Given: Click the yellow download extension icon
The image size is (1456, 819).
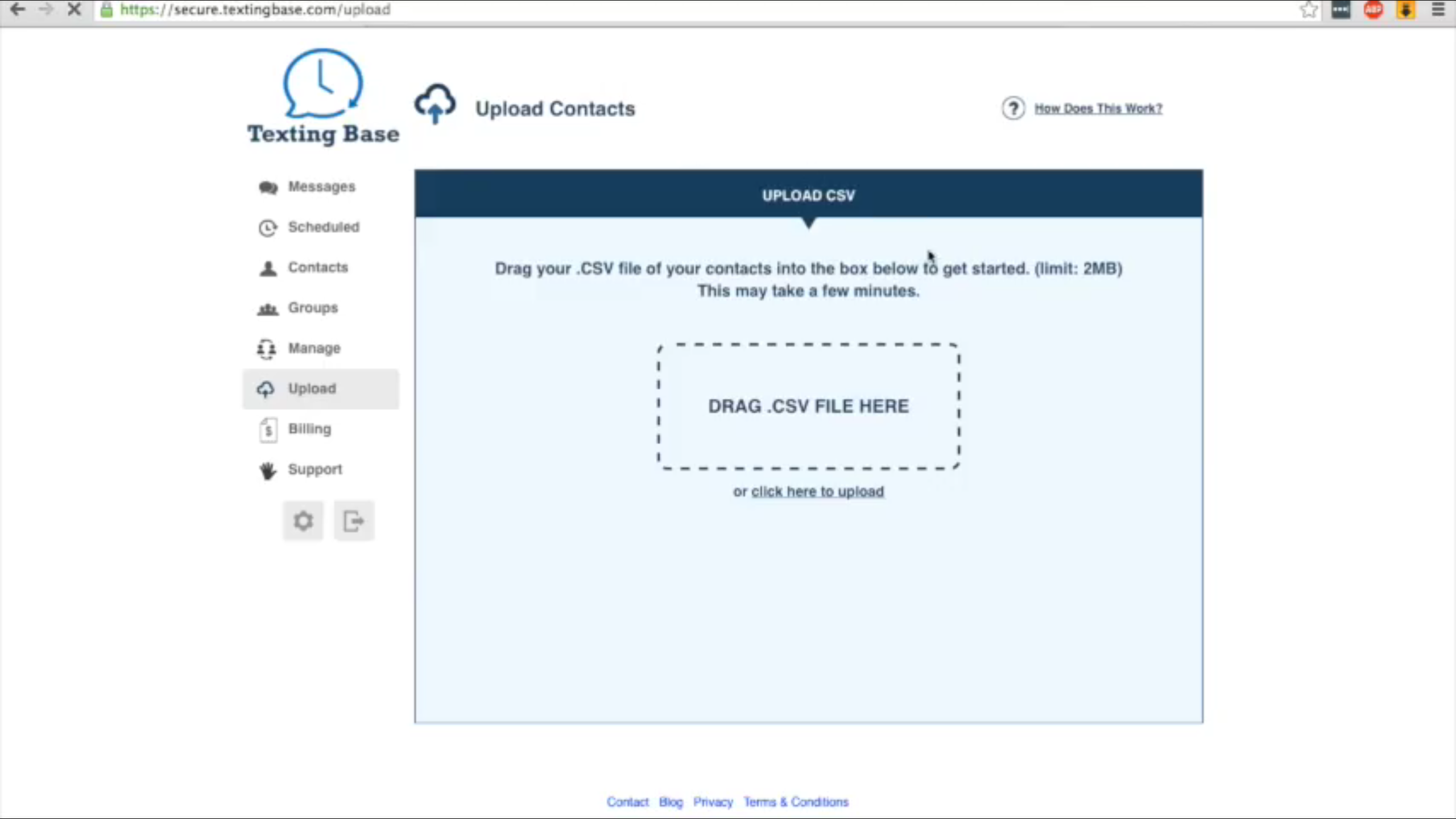Looking at the screenshot, I should point(1405,10).
